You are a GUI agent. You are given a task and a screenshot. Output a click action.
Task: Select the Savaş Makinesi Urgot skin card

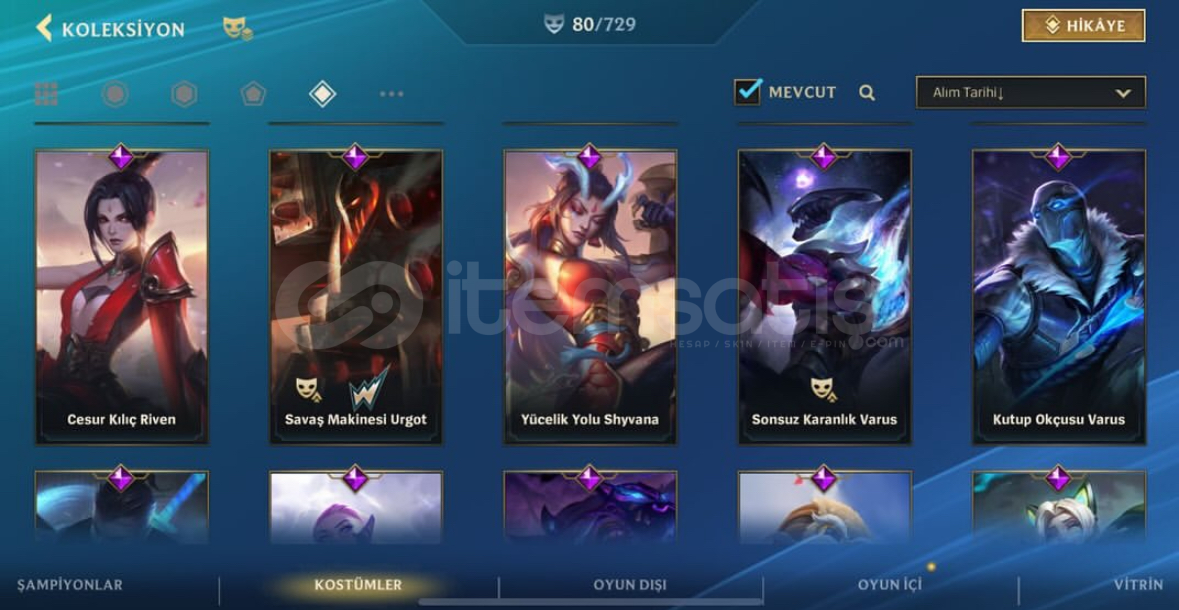pos(356,297)
